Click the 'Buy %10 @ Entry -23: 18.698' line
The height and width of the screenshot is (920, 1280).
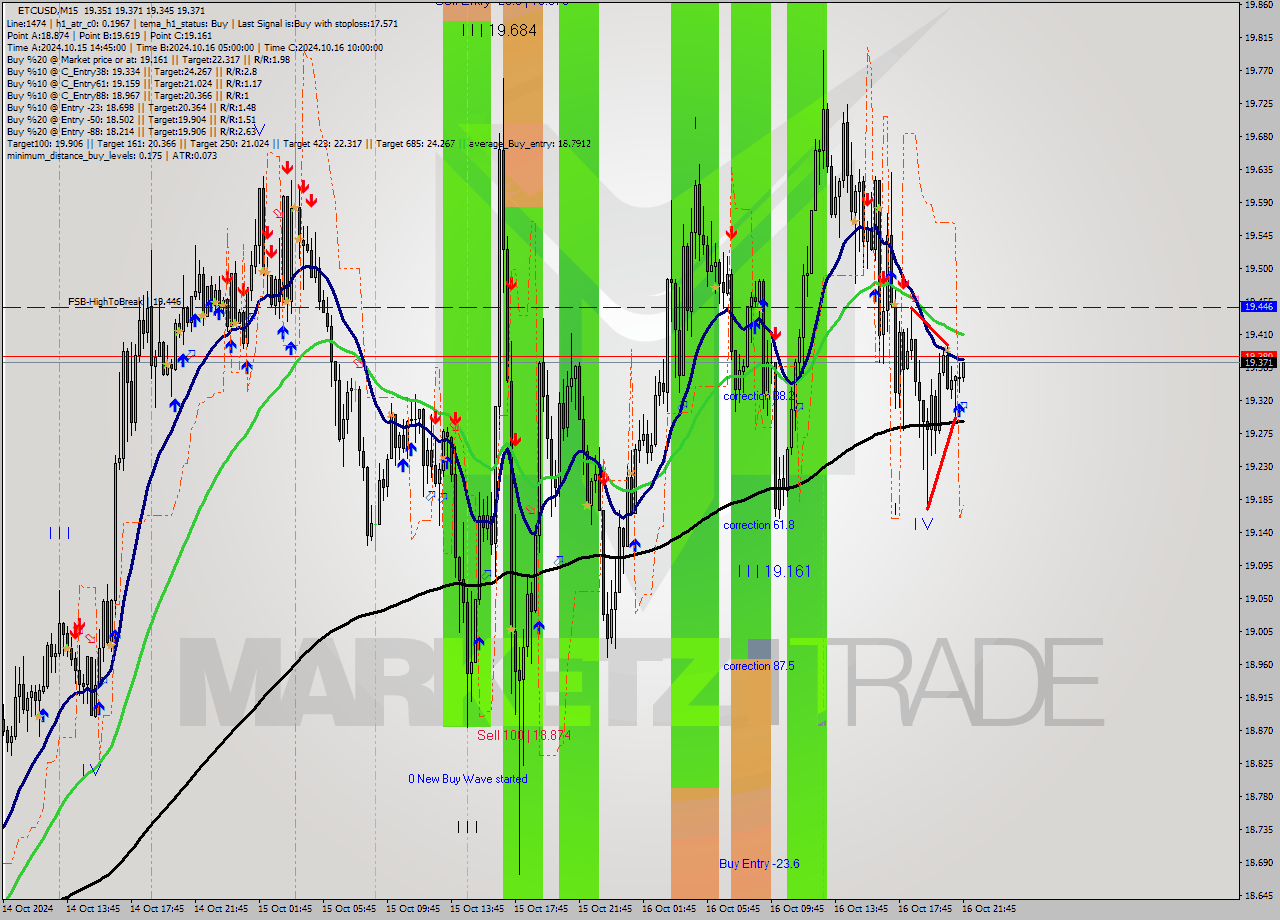(x=131, y=107)
